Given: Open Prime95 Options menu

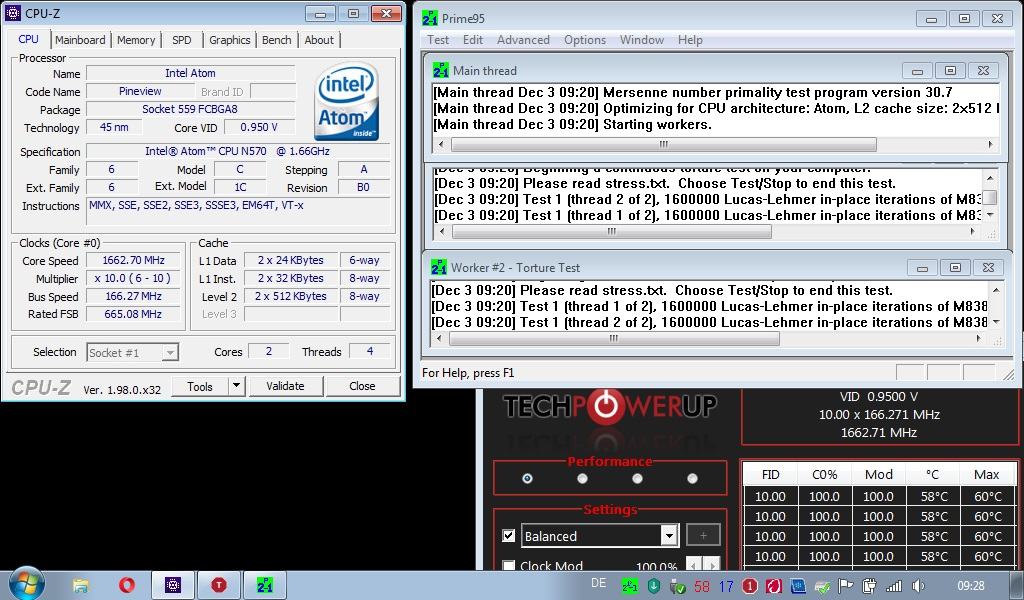Looking at the screenshot, I should [584, 40].
